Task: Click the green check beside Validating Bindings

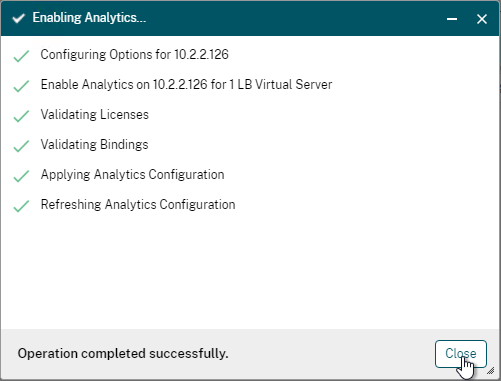Action: click(x=21, y=146)
